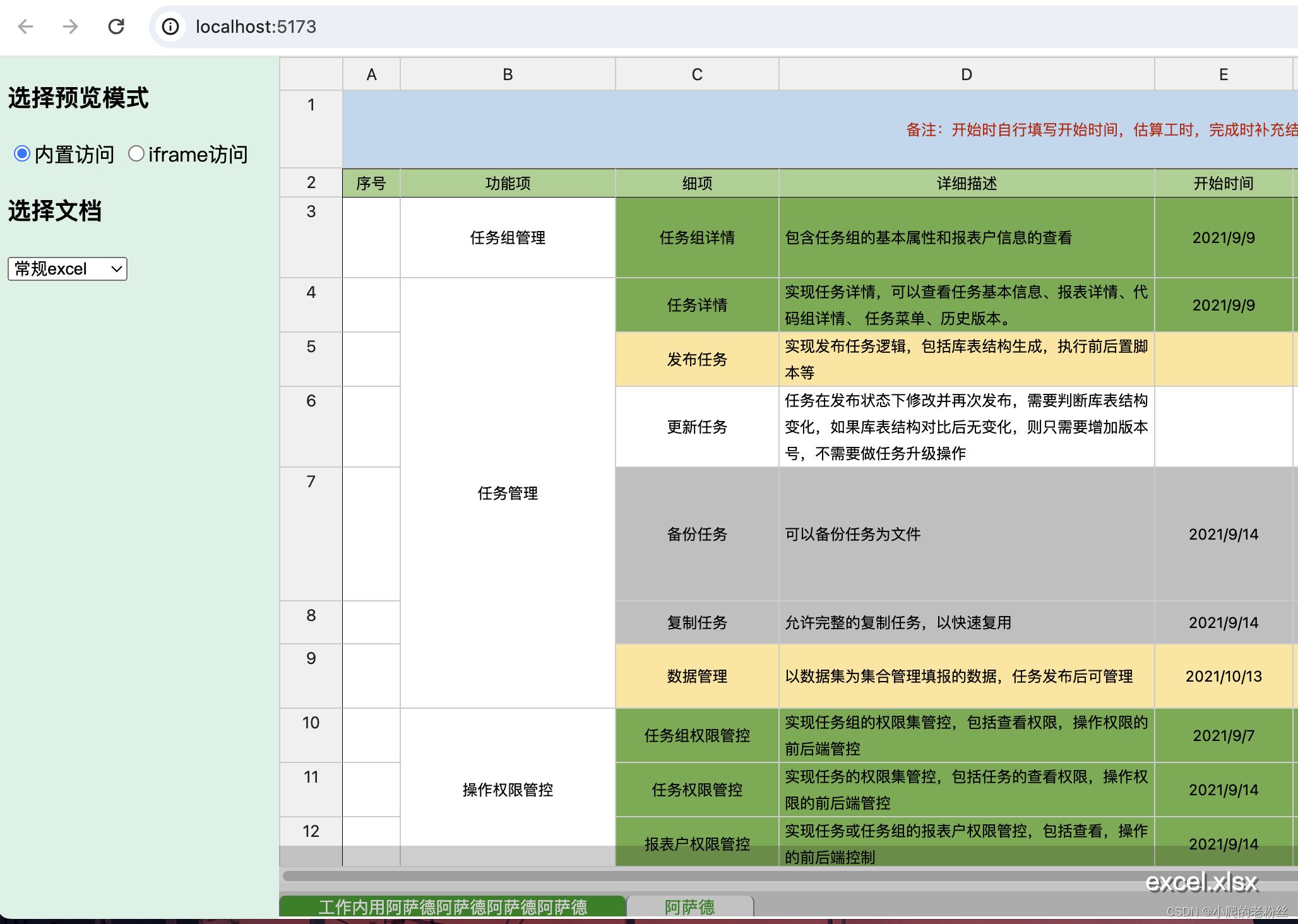The image size is (1298, 924).
Task: Click the 选择文档 heading
Action: [55, 211]
